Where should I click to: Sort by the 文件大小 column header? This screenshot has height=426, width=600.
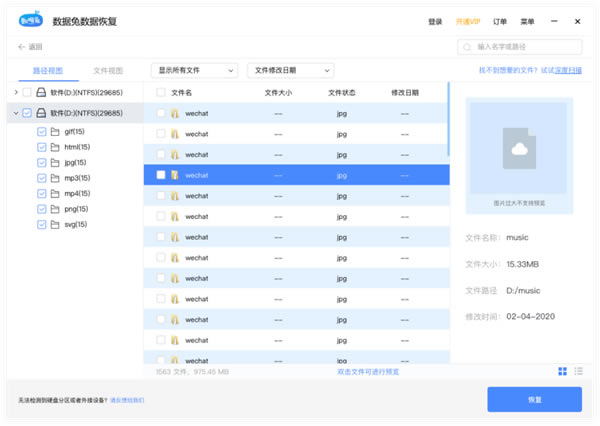[278, 93]
